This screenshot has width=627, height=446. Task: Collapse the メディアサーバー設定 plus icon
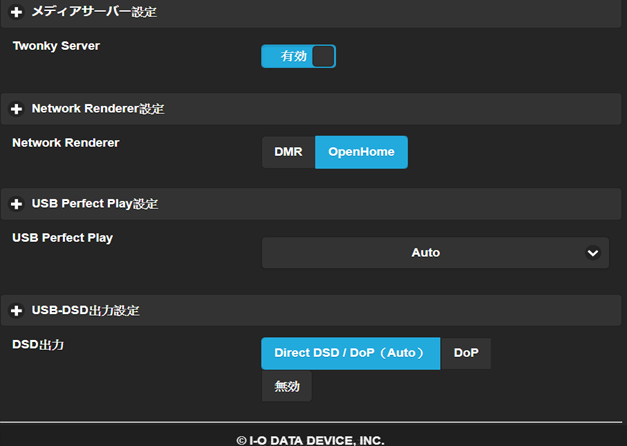click(x=16, y=12)
